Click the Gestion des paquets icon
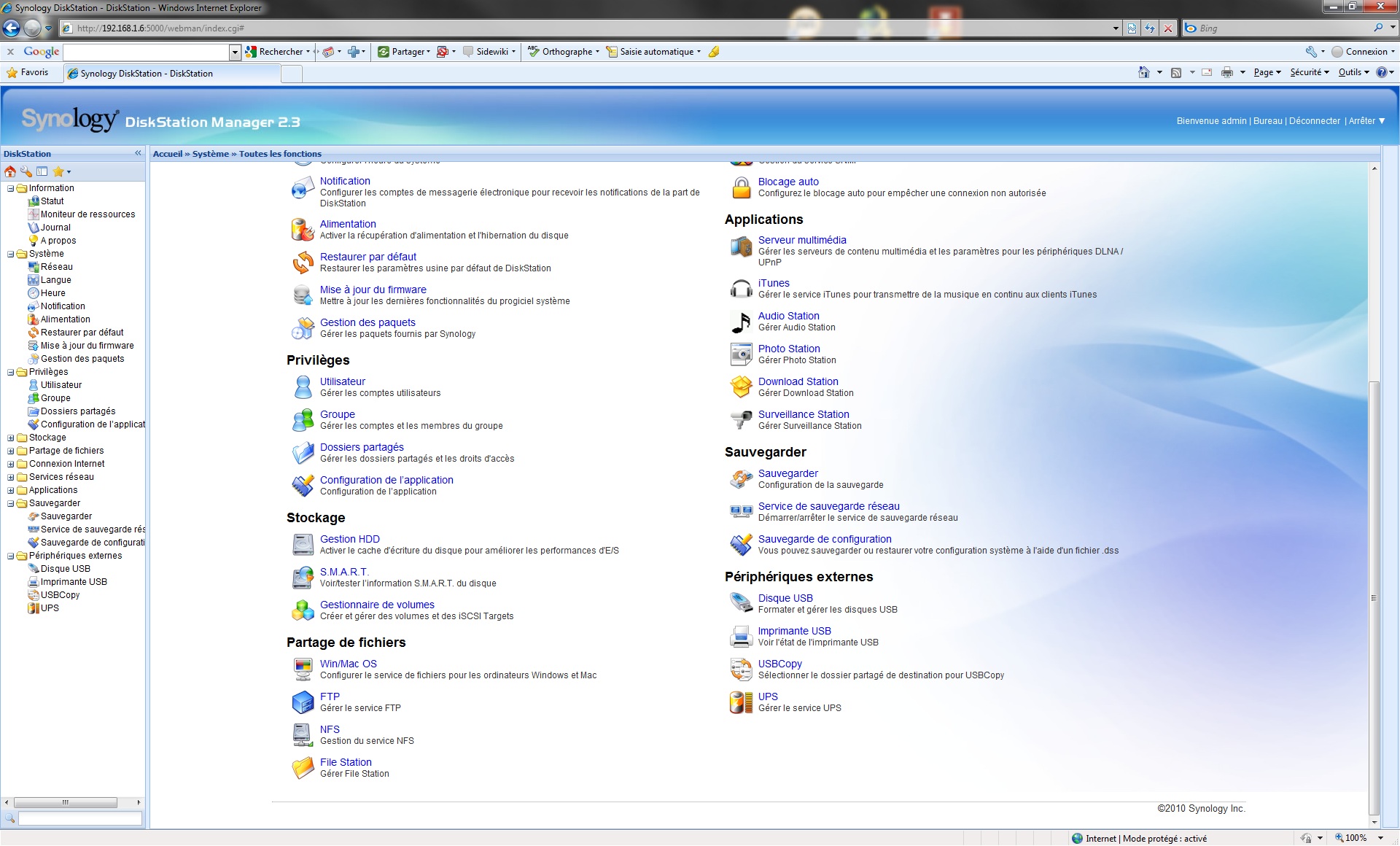Image resolution: width=1400 pixels, height=846 pixels. pos(303,327)
